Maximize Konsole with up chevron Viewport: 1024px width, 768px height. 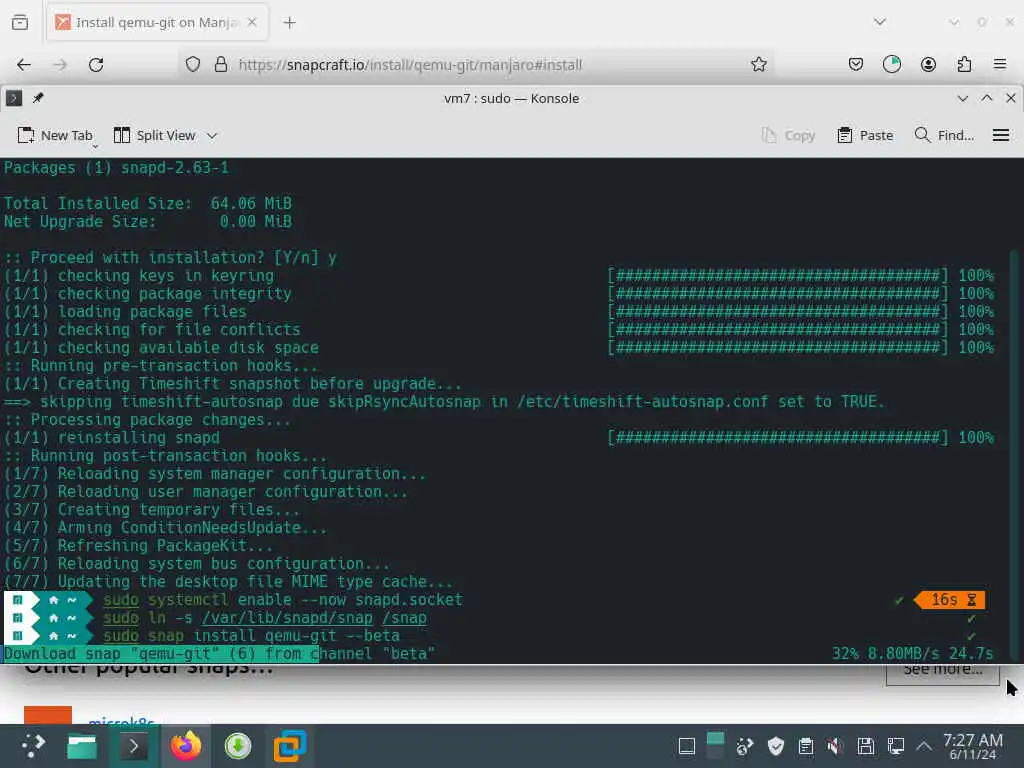987,98
